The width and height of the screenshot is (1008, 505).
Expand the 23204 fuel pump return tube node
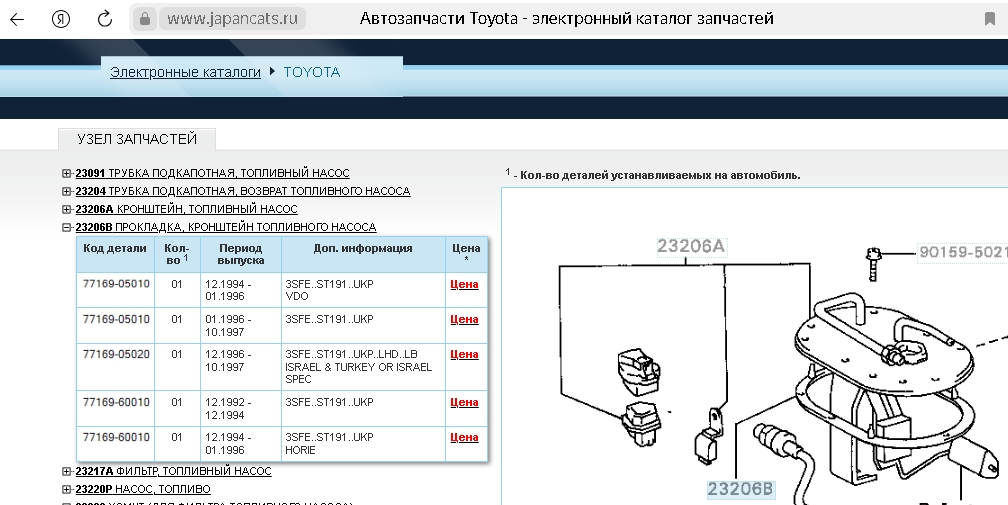[x=67, y=191]
